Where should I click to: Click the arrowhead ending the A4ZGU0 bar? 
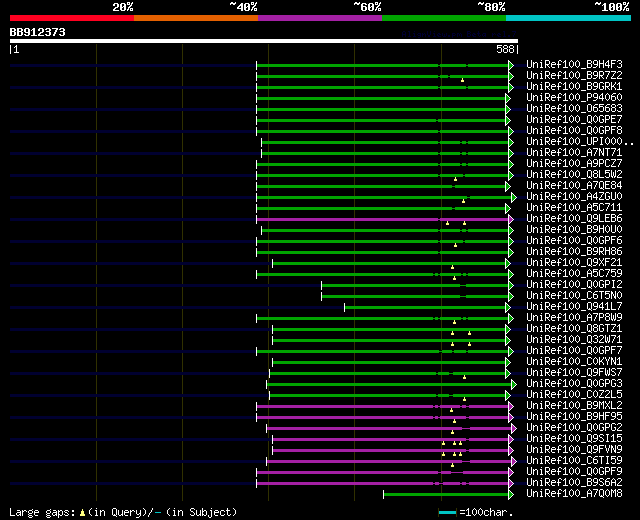(x=514, y=198)
